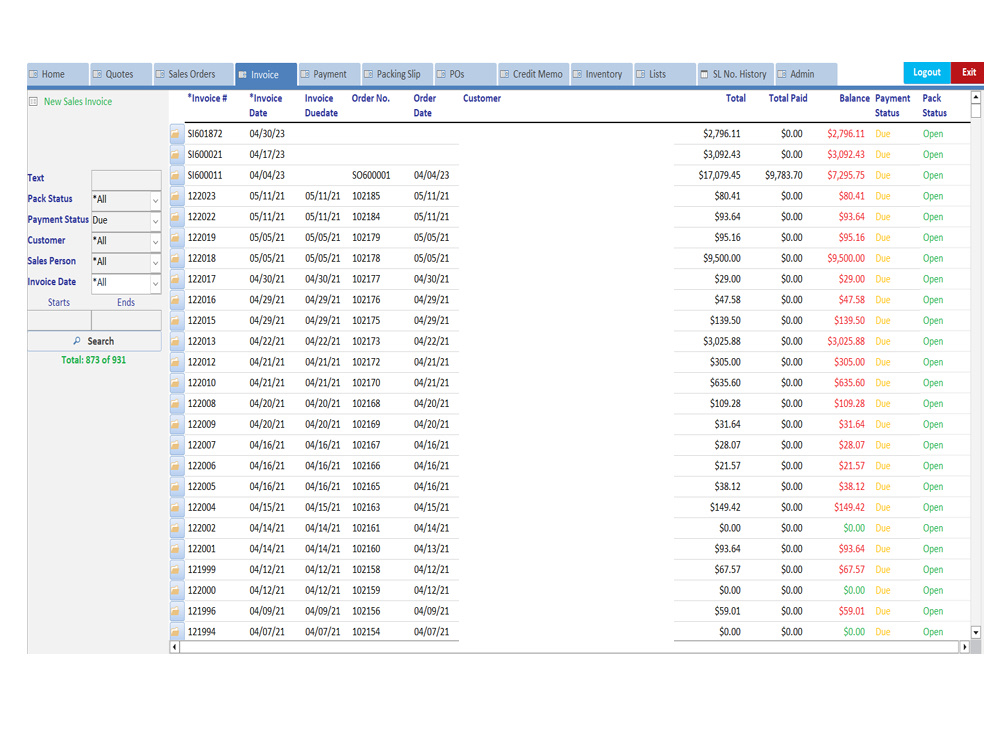Click the horizontal scrollbar right arrow
The image size is (1000, 750).
click(964, 647)
